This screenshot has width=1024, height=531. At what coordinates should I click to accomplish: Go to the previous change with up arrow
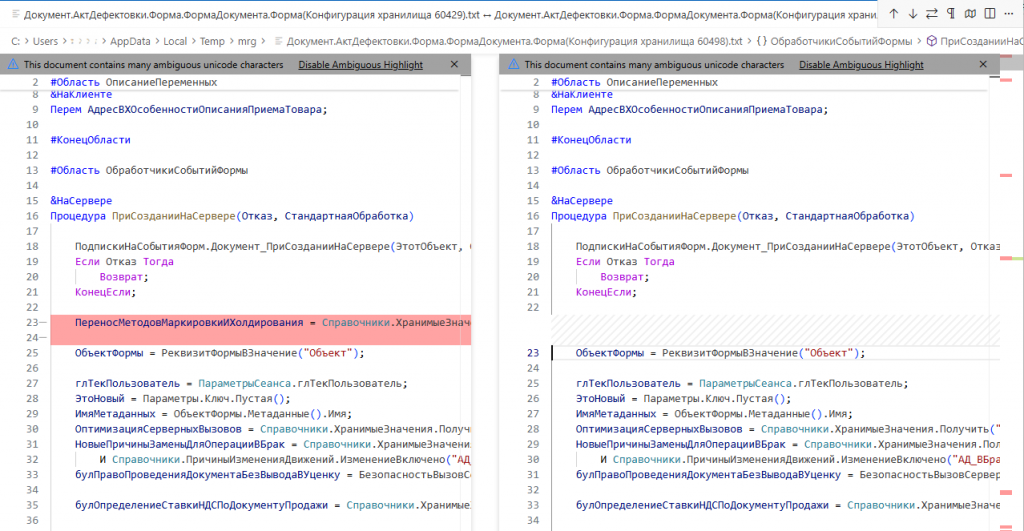tap(893, 14)
